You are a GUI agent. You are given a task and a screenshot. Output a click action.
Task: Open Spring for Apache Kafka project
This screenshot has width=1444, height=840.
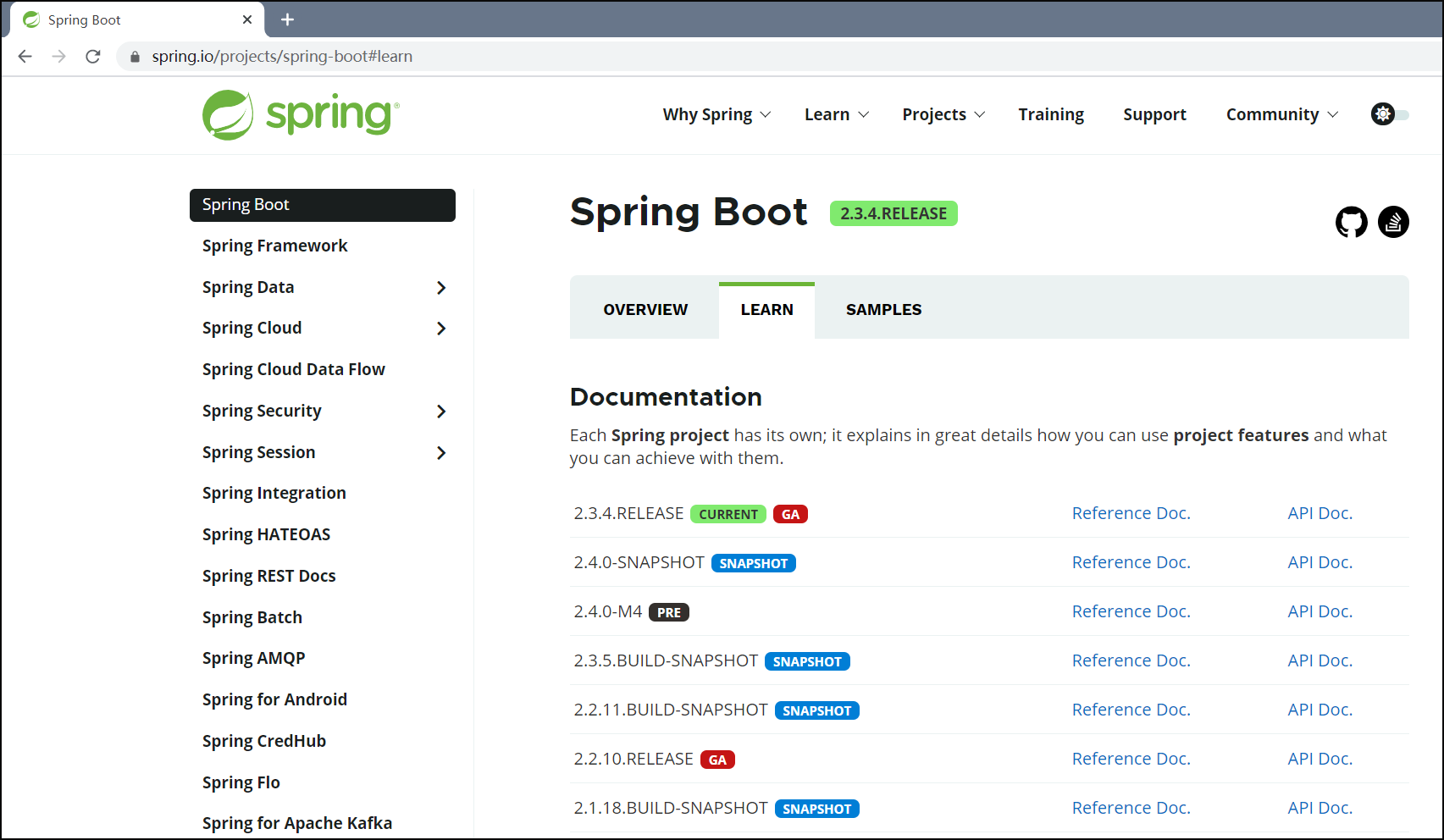pyautogui.click(x=297, y=823)
